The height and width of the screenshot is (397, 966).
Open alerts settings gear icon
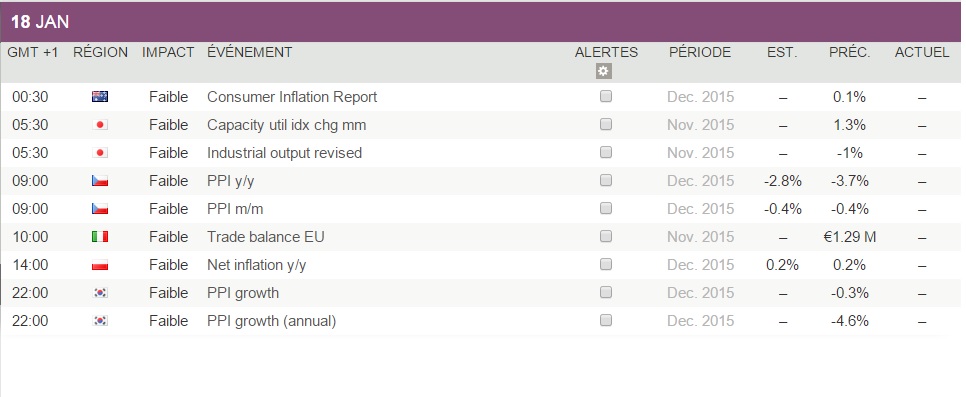pyautogui.click(x=603, y=72)
